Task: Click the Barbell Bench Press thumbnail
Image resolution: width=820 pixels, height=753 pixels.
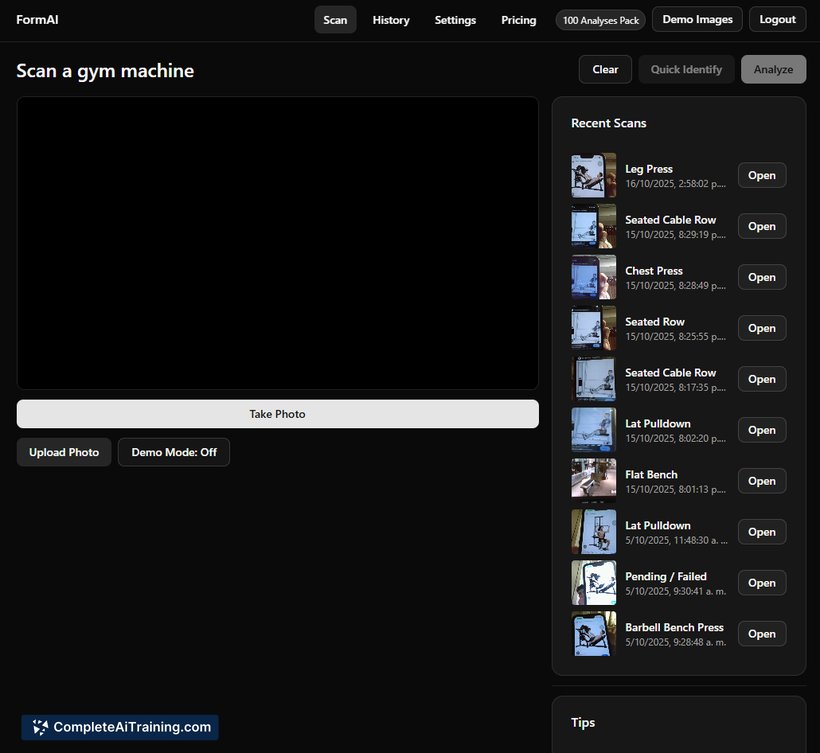Action: coord(593,634)
